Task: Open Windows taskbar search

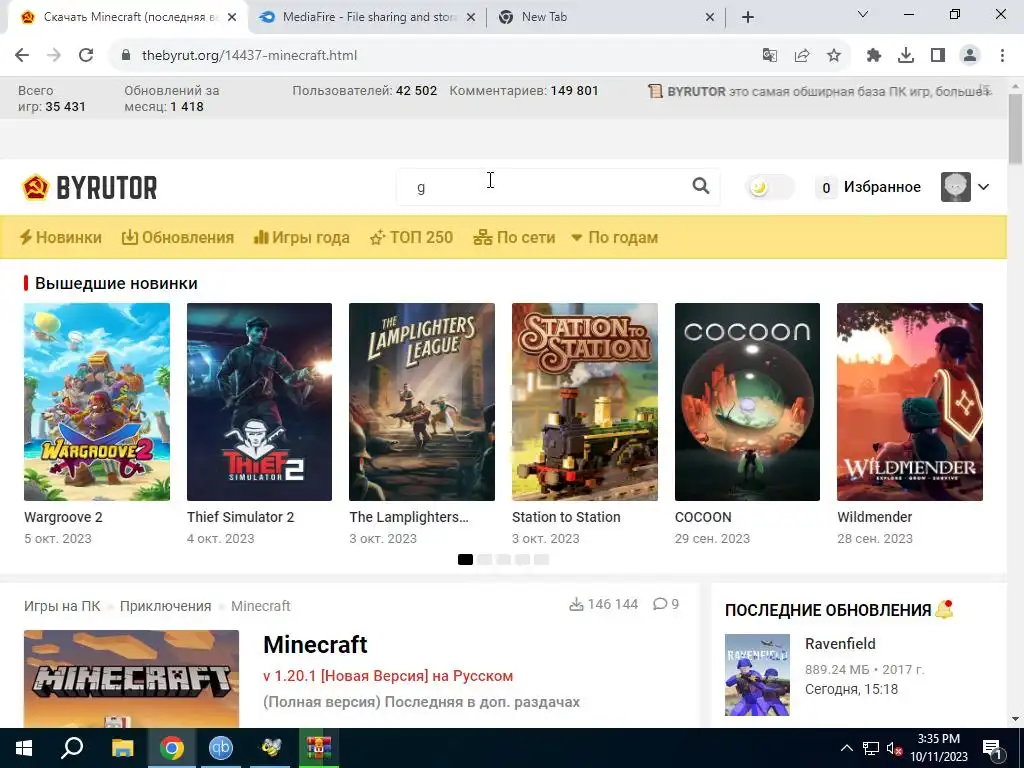Action: [x=72, y=748]
